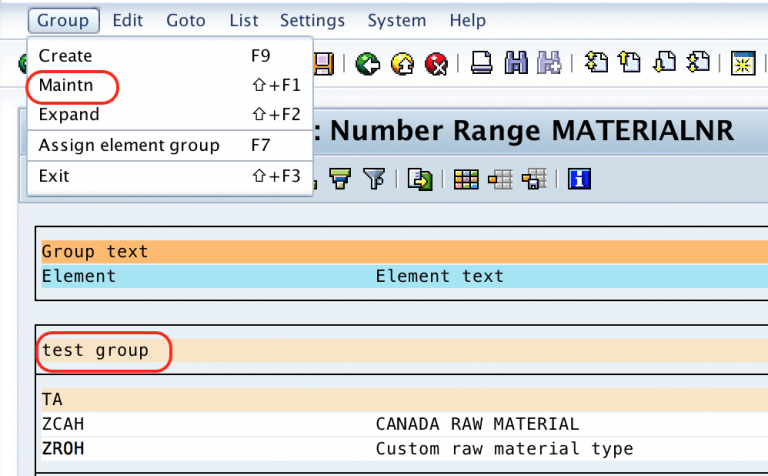This screenshot has height=476, width=768.
Task: Click the Print icon
Action: [481, 63]
